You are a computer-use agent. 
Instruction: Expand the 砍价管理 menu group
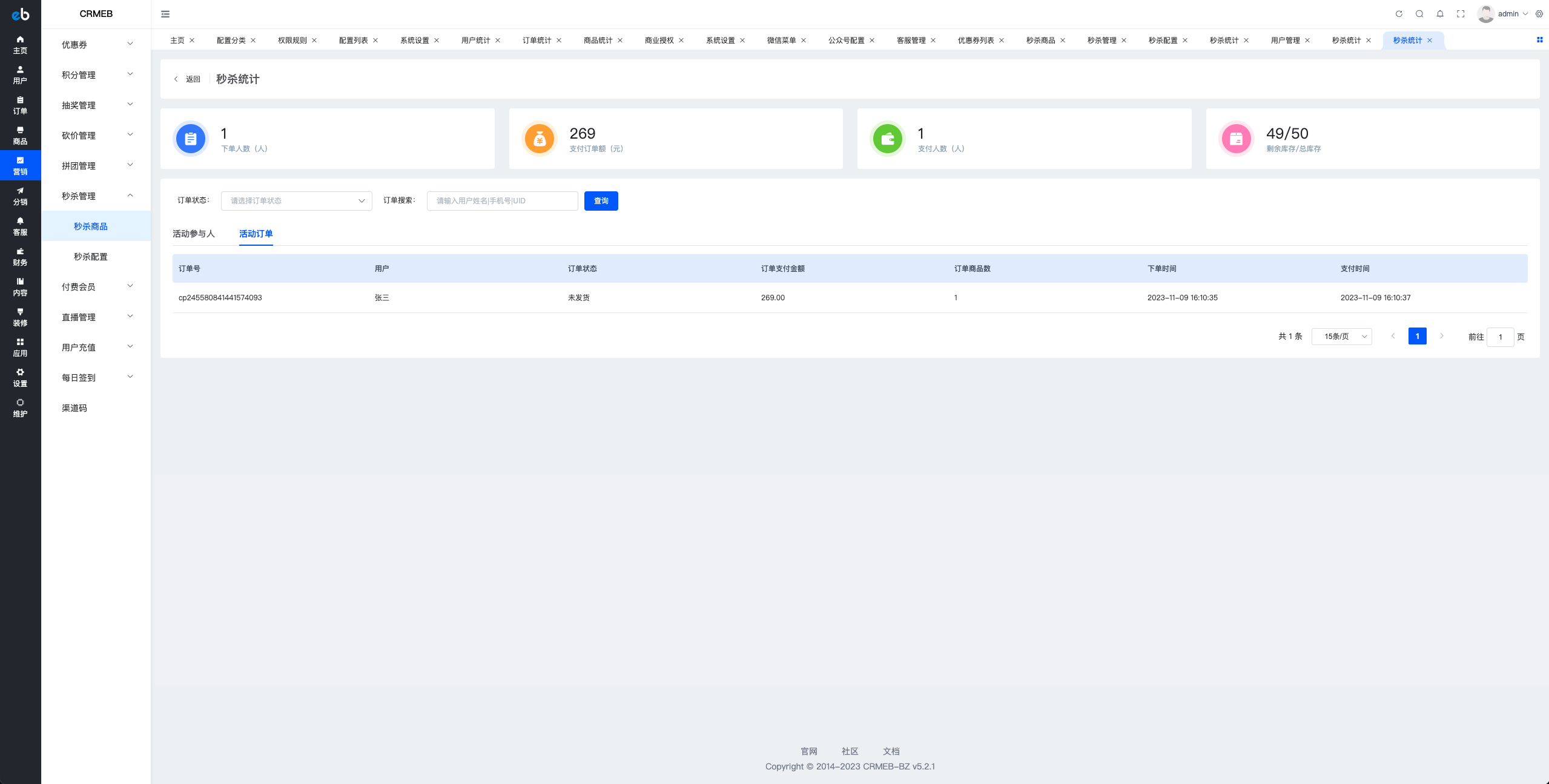pos(96,135)
